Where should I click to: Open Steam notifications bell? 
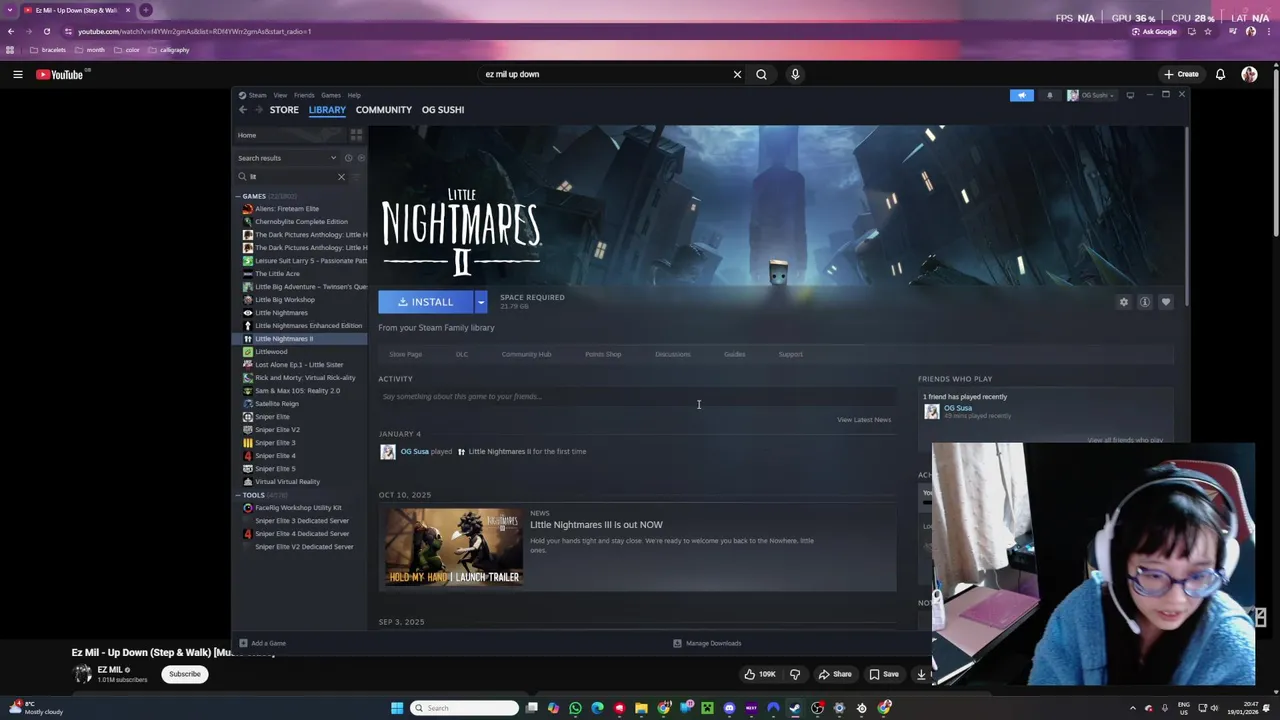(1049, 95)
